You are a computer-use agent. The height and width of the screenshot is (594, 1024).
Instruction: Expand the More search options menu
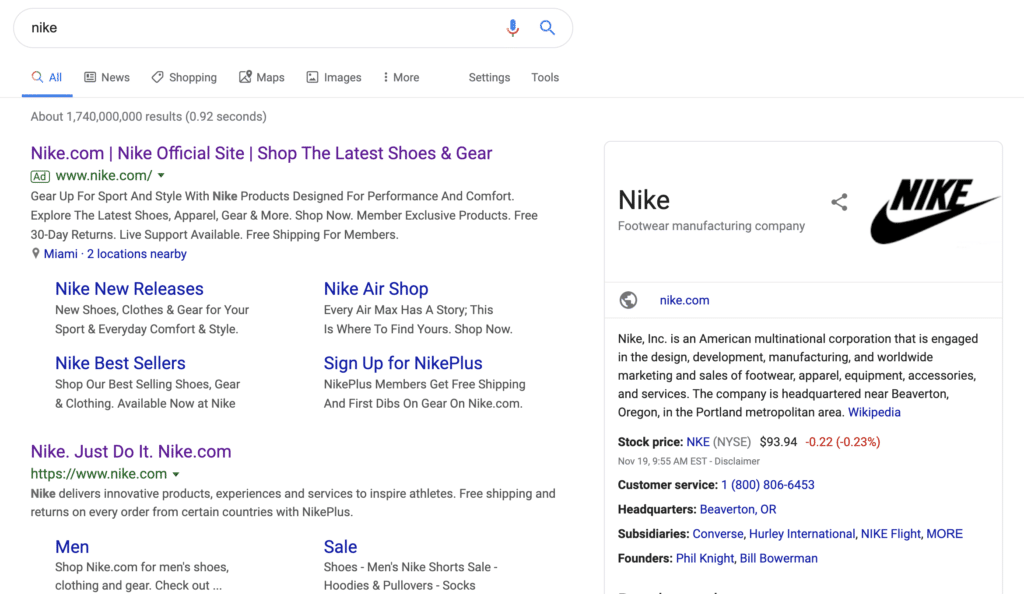(401, 77)
